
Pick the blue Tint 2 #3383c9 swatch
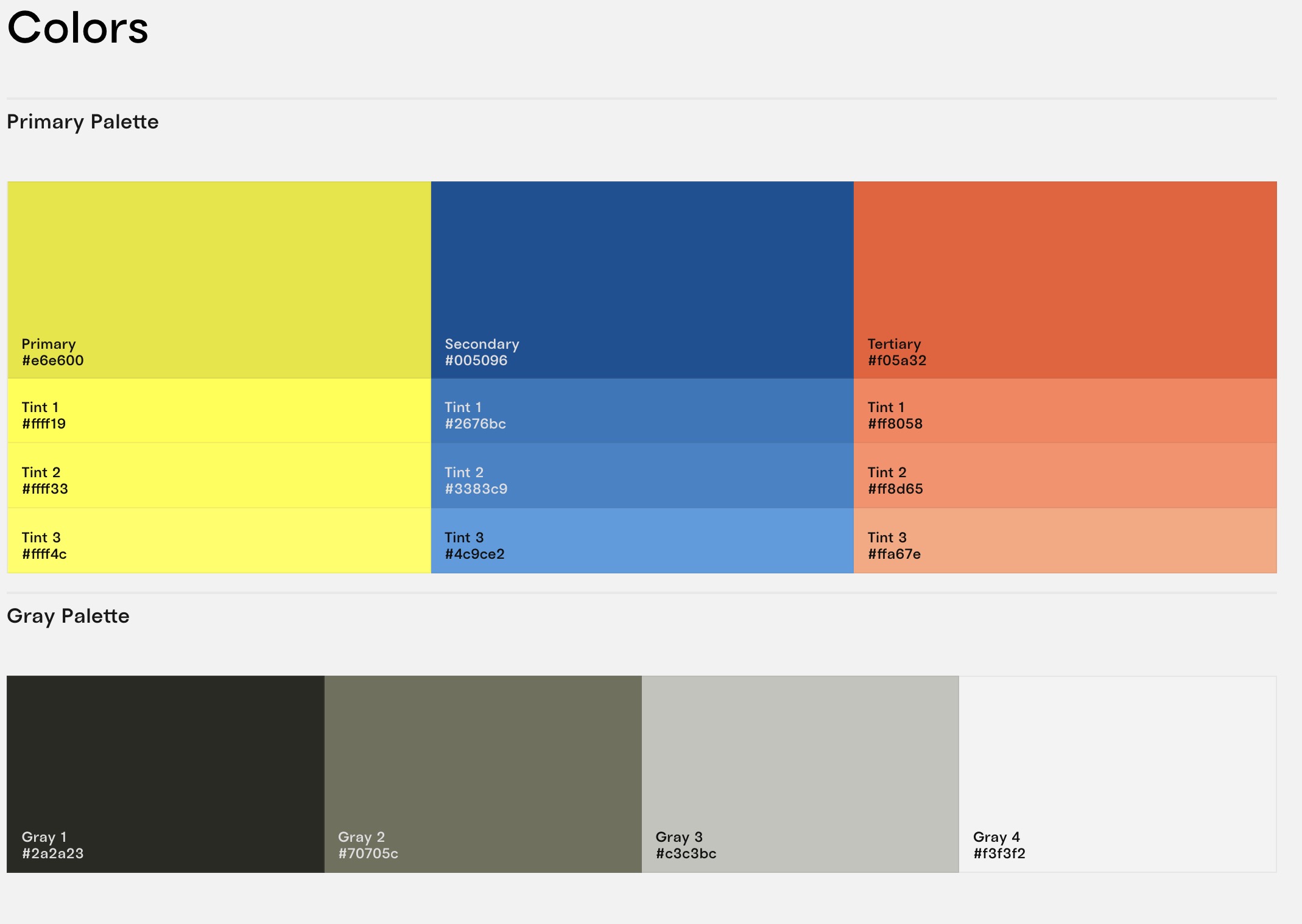(x=642, y=475)
